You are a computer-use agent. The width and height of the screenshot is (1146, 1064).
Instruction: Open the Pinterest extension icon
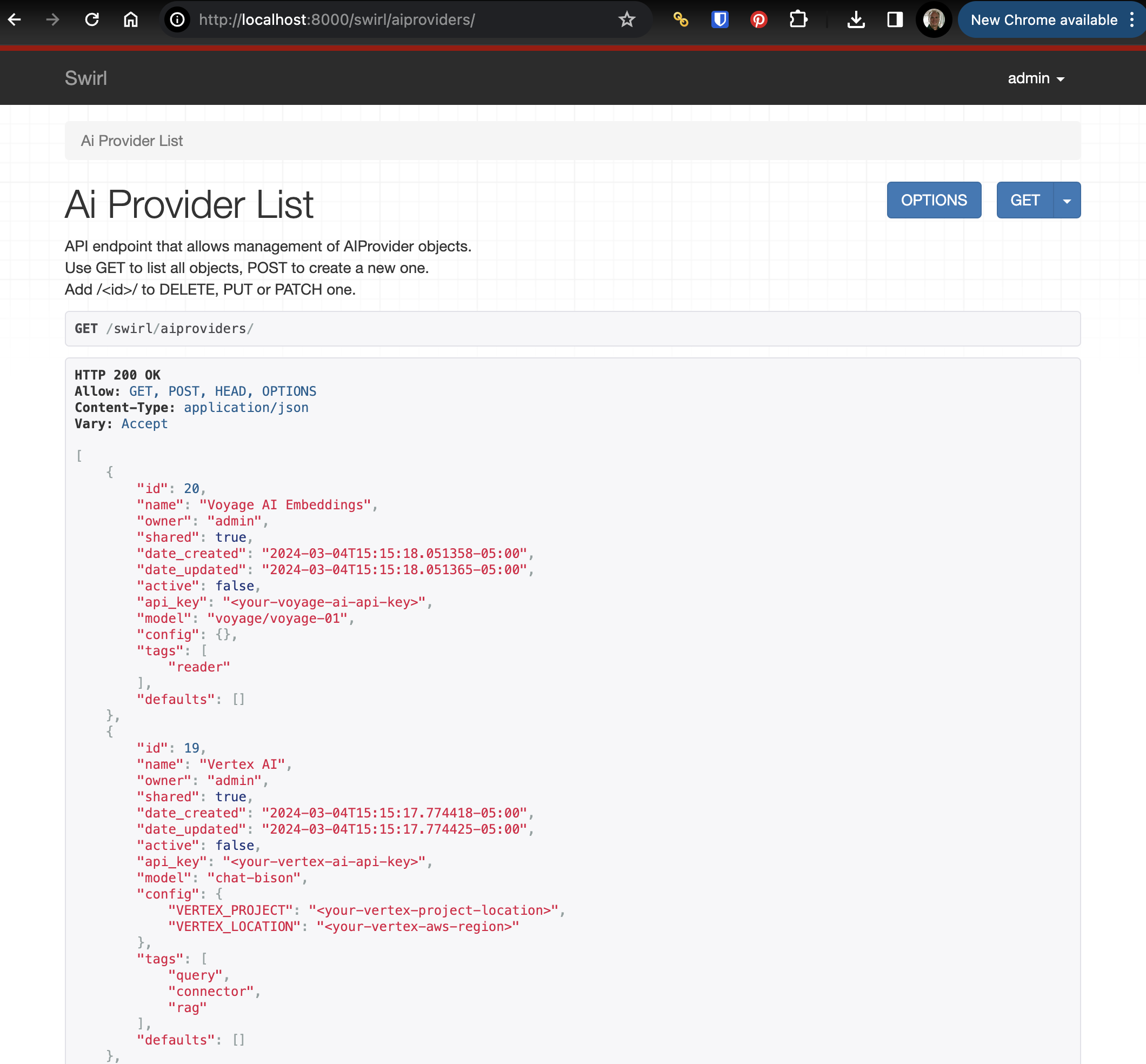758,19
